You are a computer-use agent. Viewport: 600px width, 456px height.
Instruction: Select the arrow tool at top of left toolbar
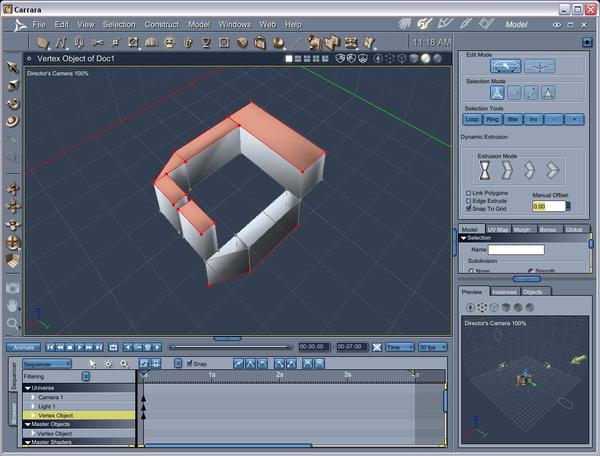13,66
